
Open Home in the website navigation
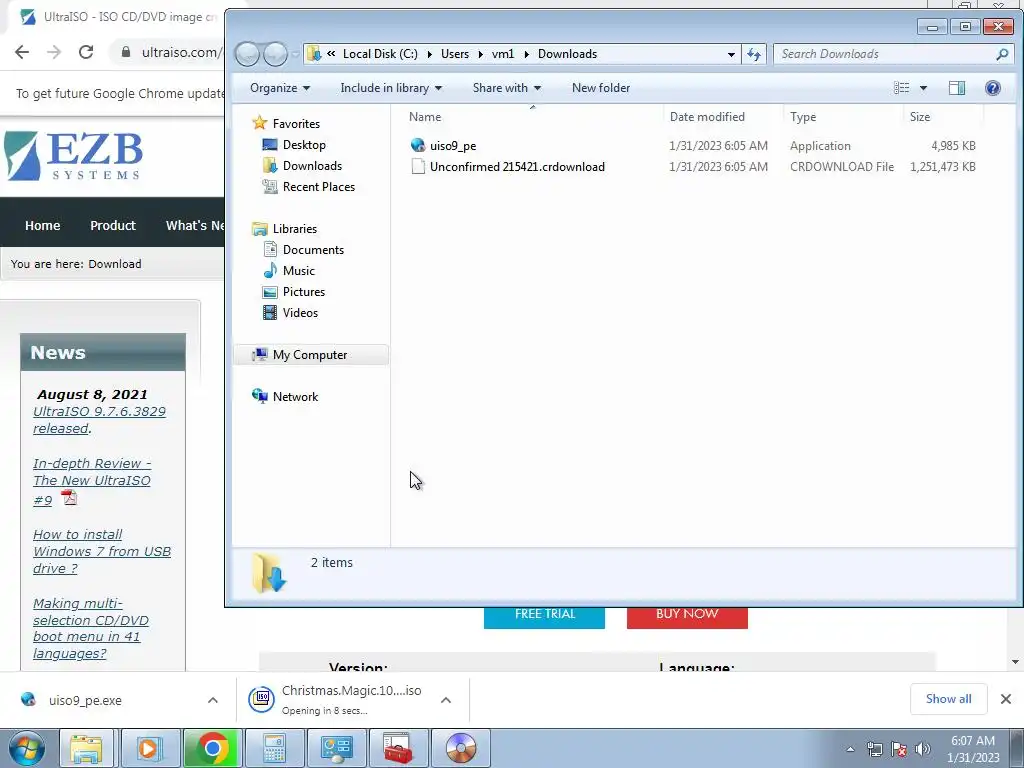(x=42, y=225)
